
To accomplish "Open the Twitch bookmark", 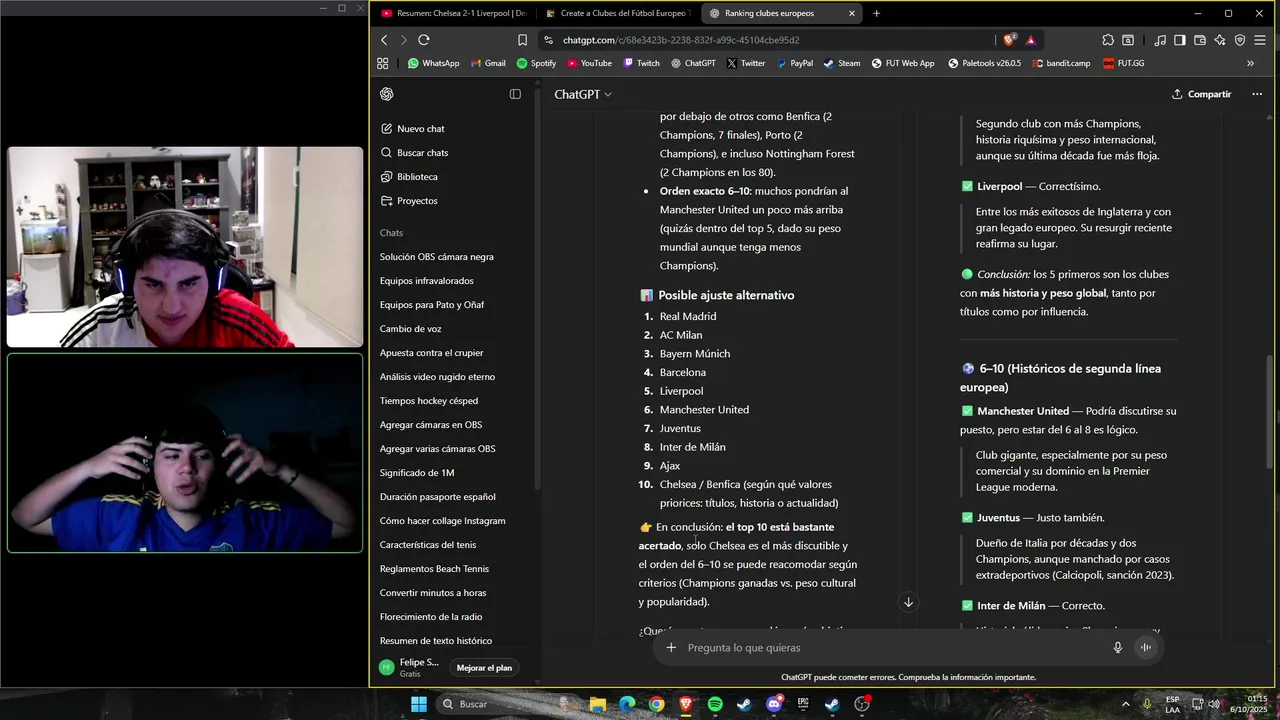I will 641,63.
